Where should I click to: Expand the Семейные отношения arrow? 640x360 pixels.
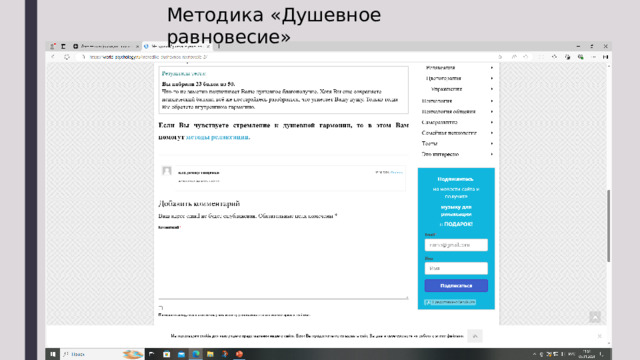(492, 133)
